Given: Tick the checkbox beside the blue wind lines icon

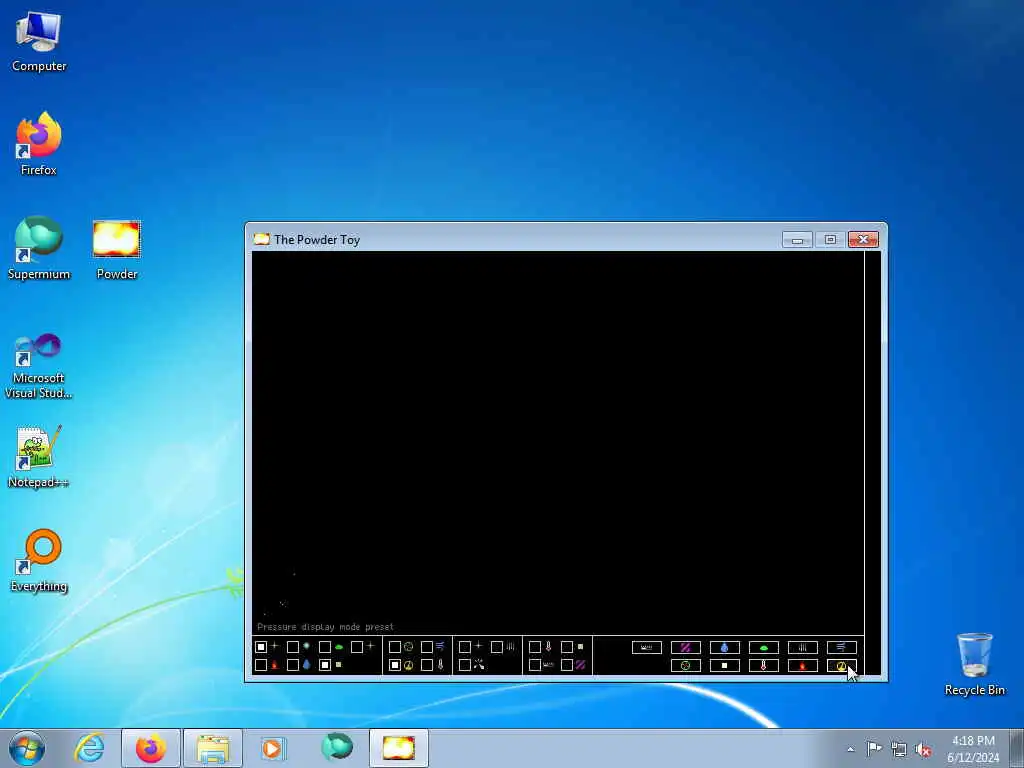Looking at the screenshot, I should click(426, 647).
